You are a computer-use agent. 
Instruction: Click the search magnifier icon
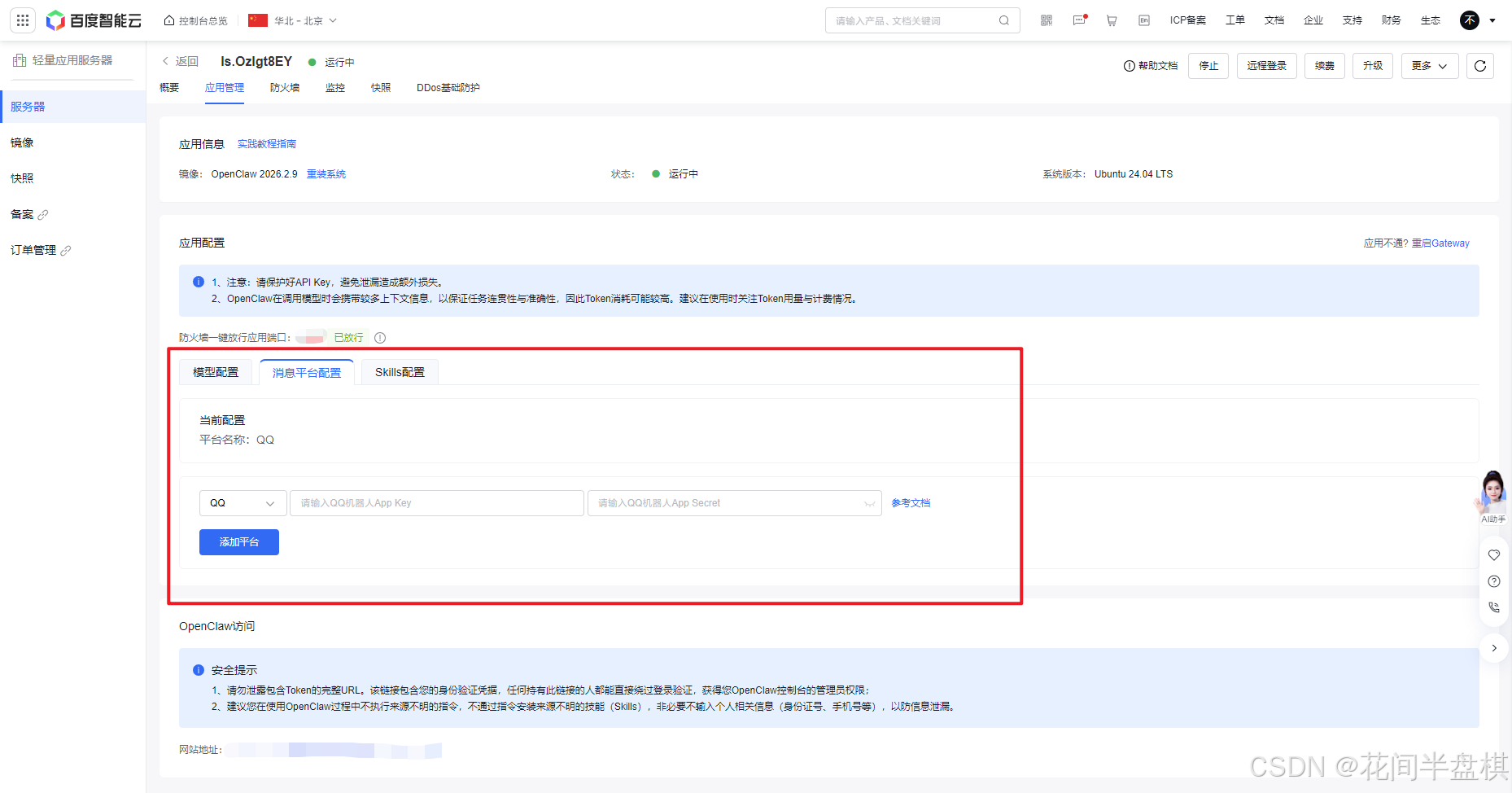[x=1004, y=20]
